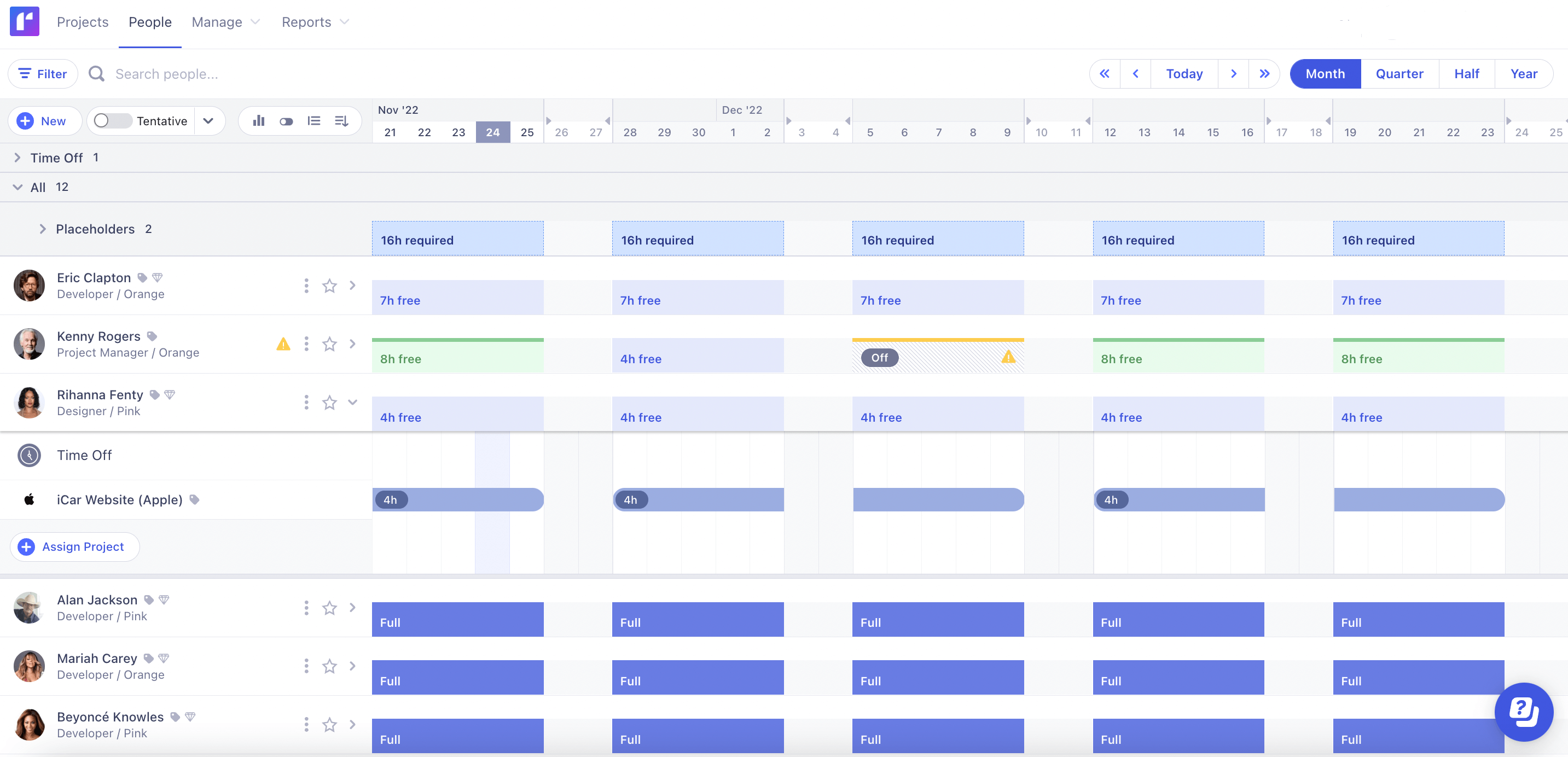Switch the timeline view to Quarter
Viewport: 1568px width, 757px height.
1399,74
